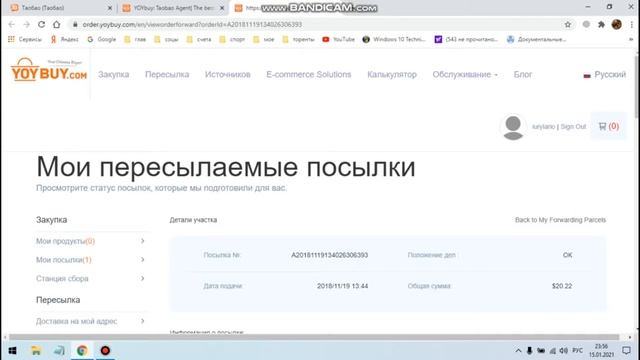Image resolution: width=640 pixels, height=360 pixels.
Task: Open the торренты bookmarks folder
Action: [x=298, y=39]
